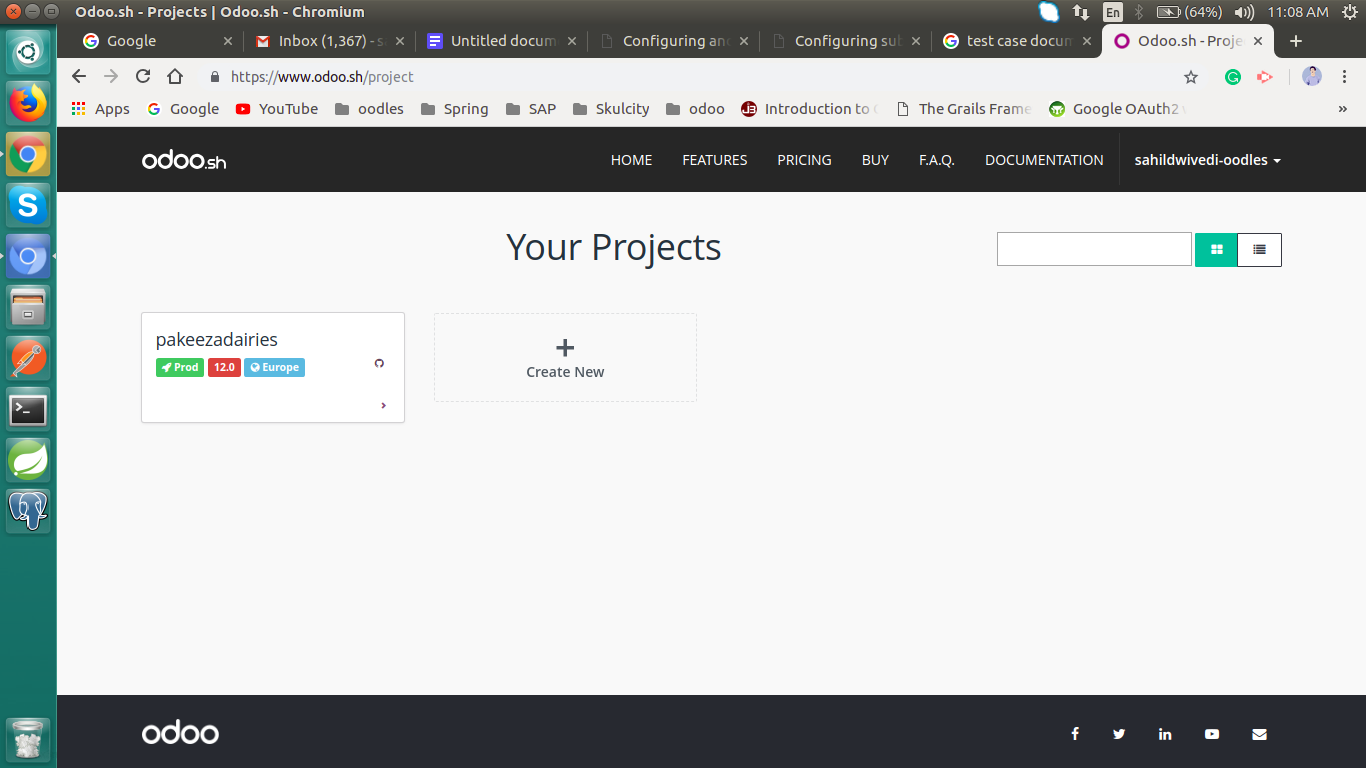Open the BUY page
Image resolution: width=1366 pixels, height=768 pixels.
click(x=875, y=160)
